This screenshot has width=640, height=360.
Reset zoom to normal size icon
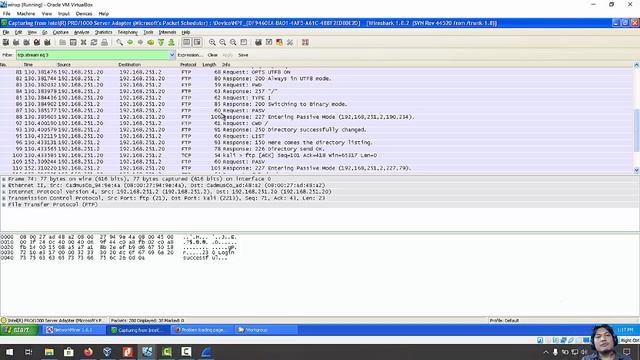click(x=233, y=42)
